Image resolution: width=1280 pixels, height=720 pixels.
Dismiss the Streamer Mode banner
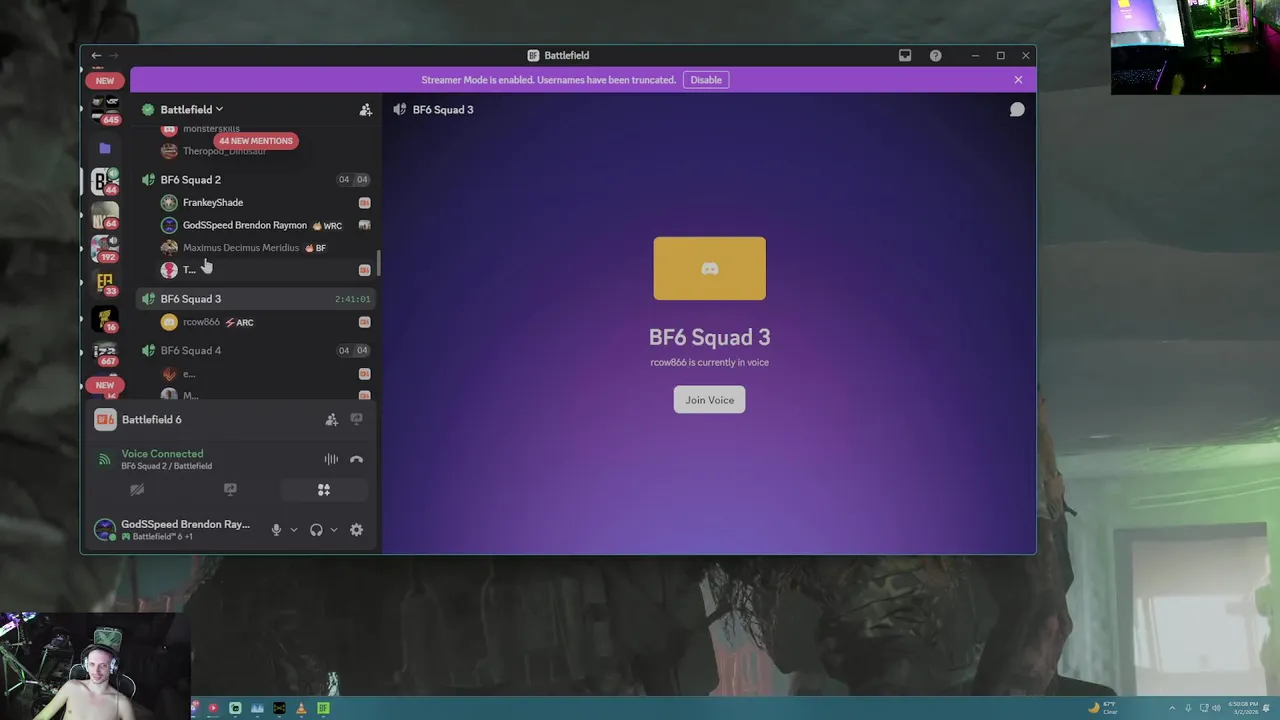(1018, 80)
